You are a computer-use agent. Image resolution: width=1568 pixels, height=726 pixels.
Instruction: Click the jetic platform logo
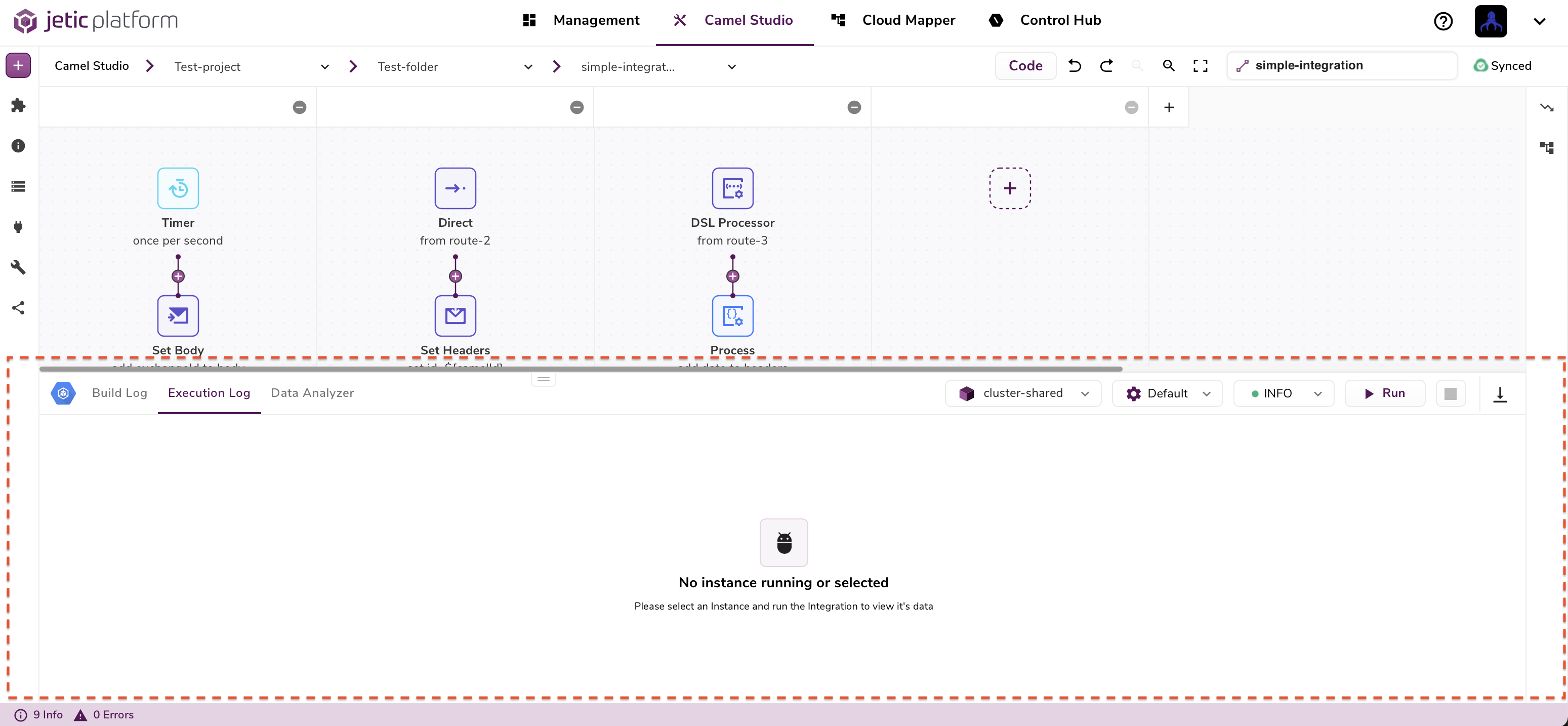[x=96, y=20]
